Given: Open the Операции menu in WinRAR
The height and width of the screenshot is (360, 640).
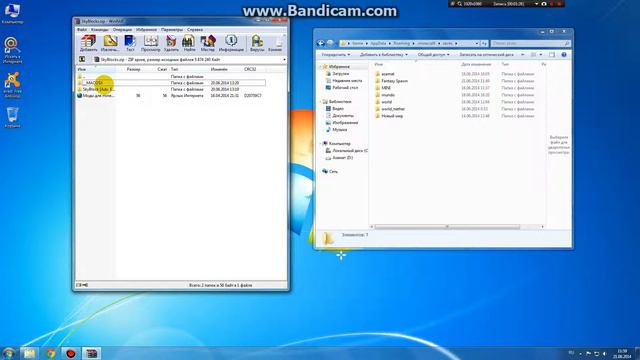Looking at the screenshot, I should pos(122,30).
